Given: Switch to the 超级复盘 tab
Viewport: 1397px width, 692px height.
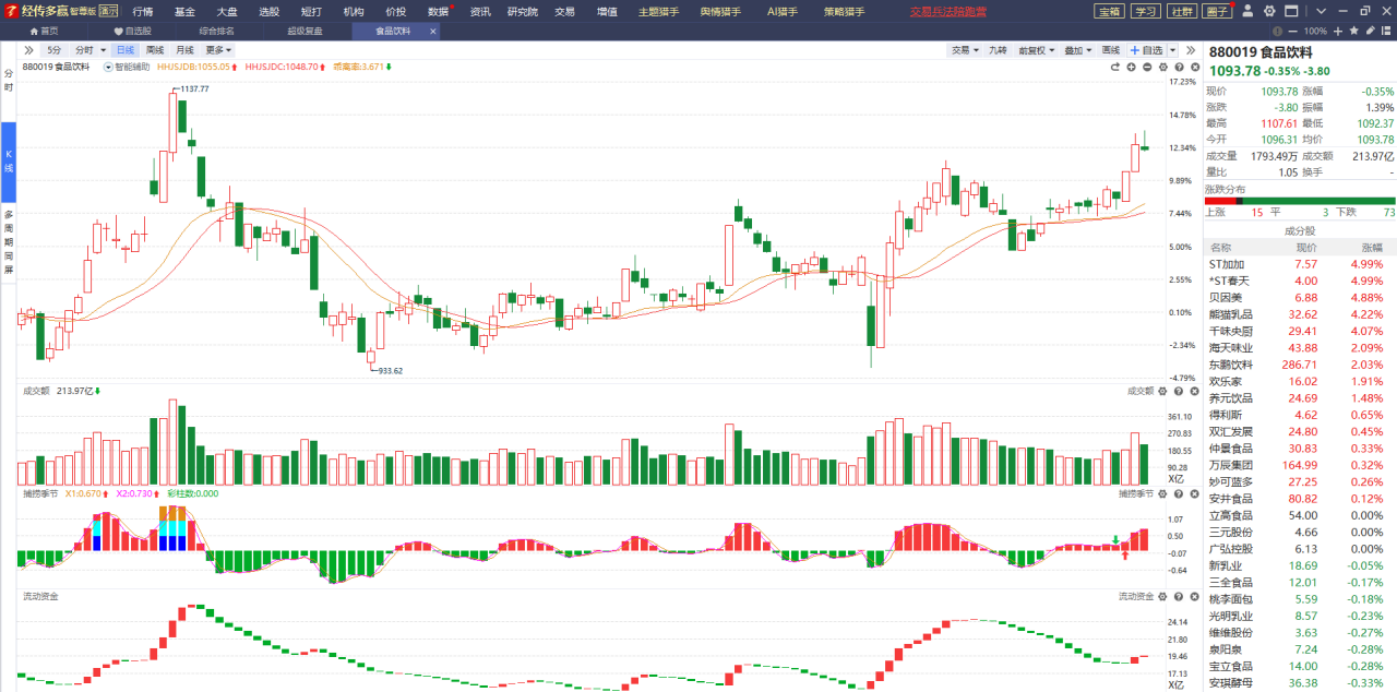Looking at the screenshot, I should [x=304, y=31].
